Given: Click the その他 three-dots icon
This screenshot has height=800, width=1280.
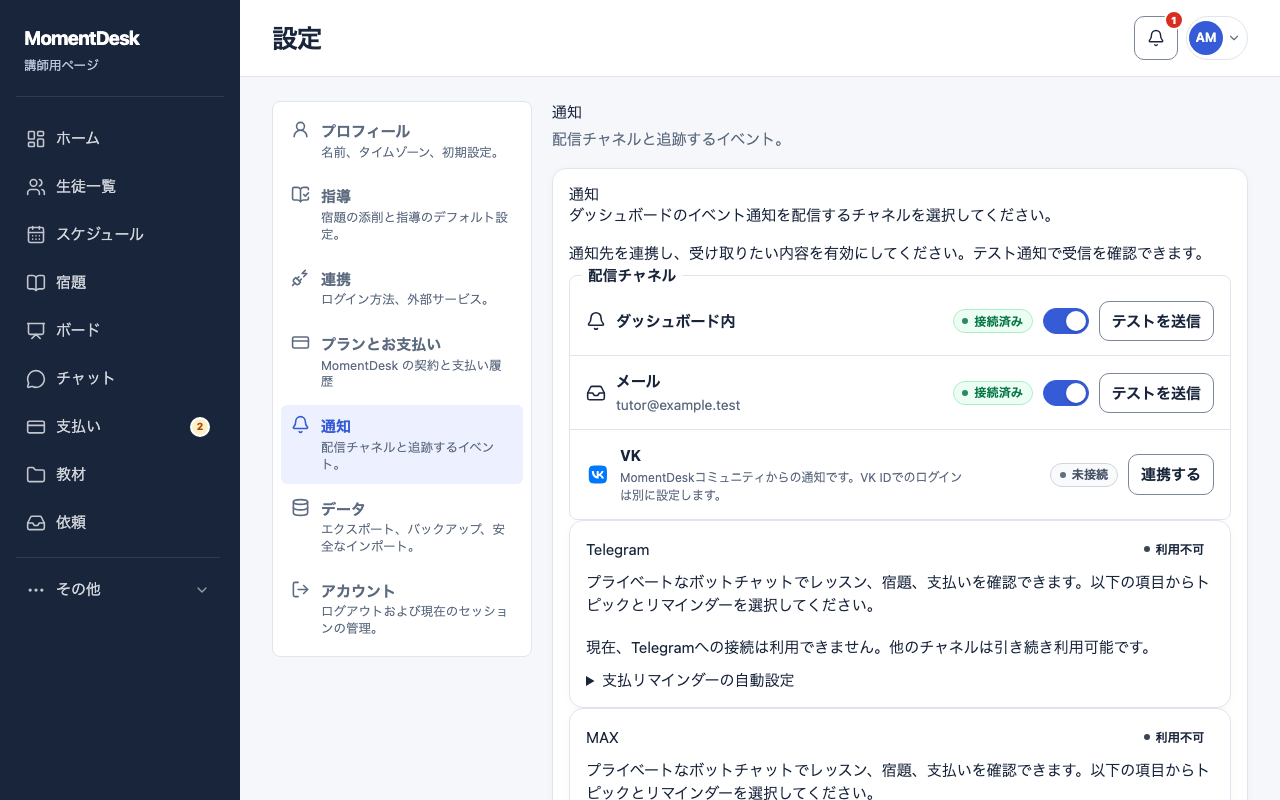Looking at the screenshot, I should (x=36, y=590).
